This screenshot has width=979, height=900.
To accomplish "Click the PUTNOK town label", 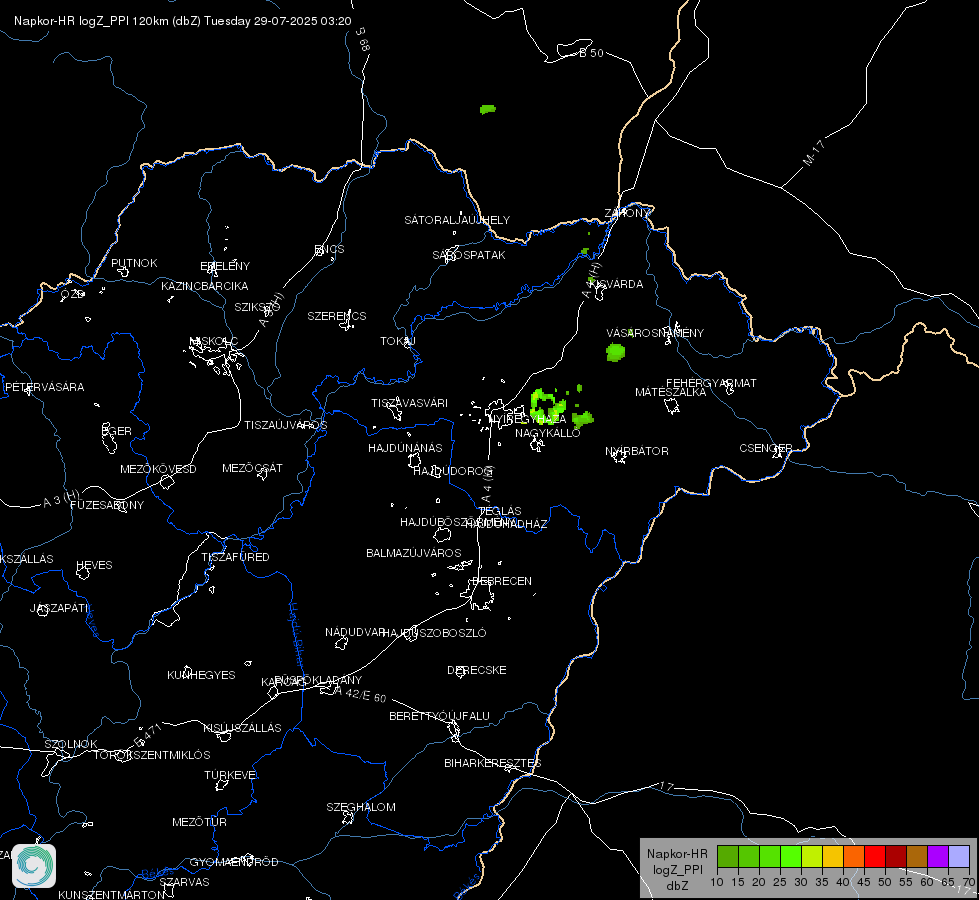I will [134, 263].
